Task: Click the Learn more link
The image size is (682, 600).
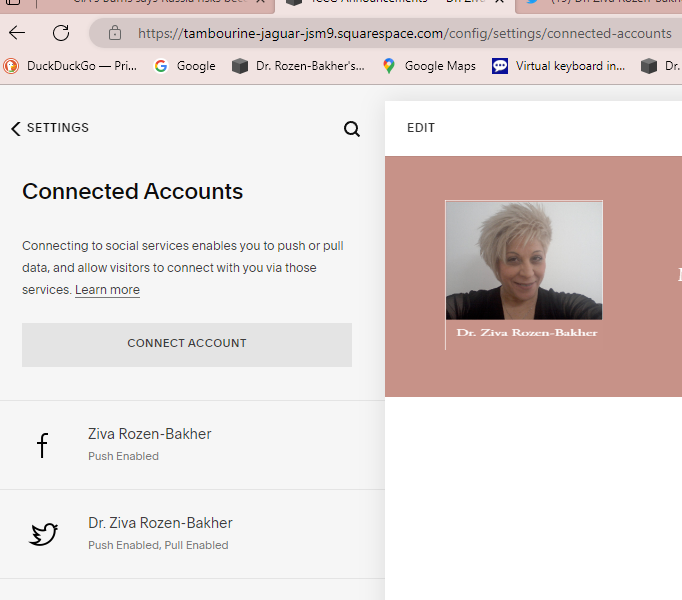Action: pos(107,290)
